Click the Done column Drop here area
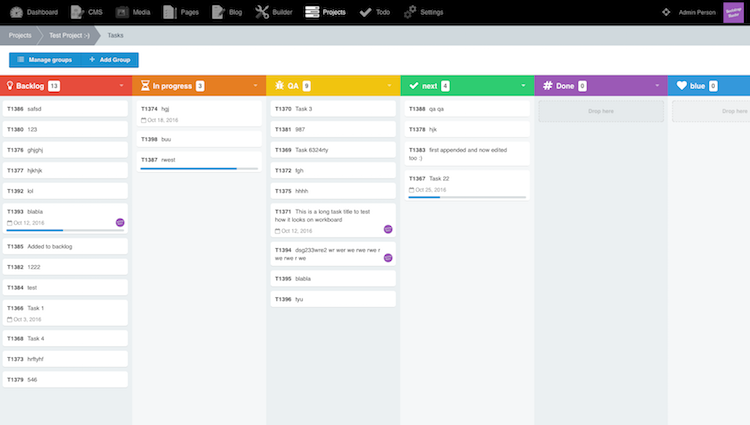The height and width of the screenshot is (425, 750). click(601, 111)
